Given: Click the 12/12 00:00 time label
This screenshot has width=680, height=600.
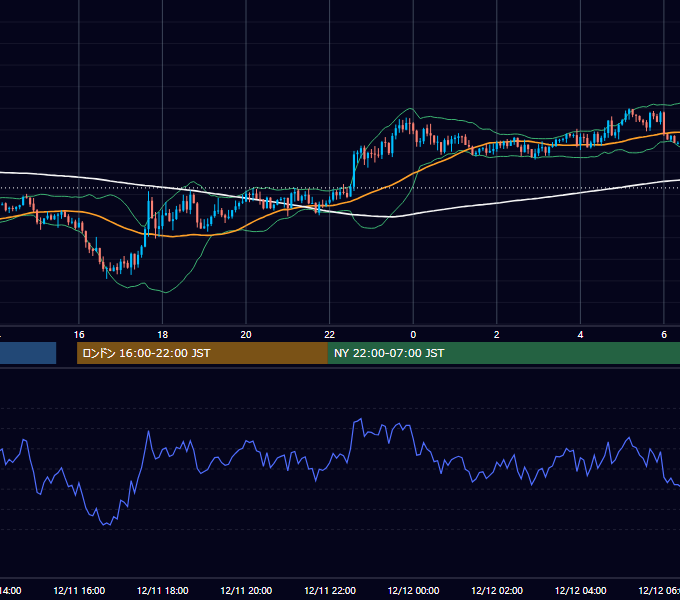Looking at the screenshot, I should [x=413, y=590].
